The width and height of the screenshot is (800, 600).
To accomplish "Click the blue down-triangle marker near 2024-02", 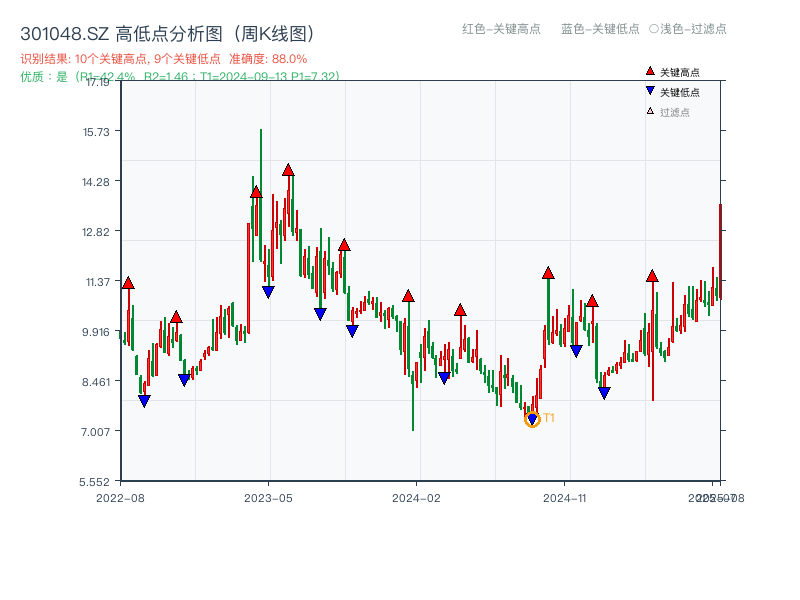I will 444,376.
